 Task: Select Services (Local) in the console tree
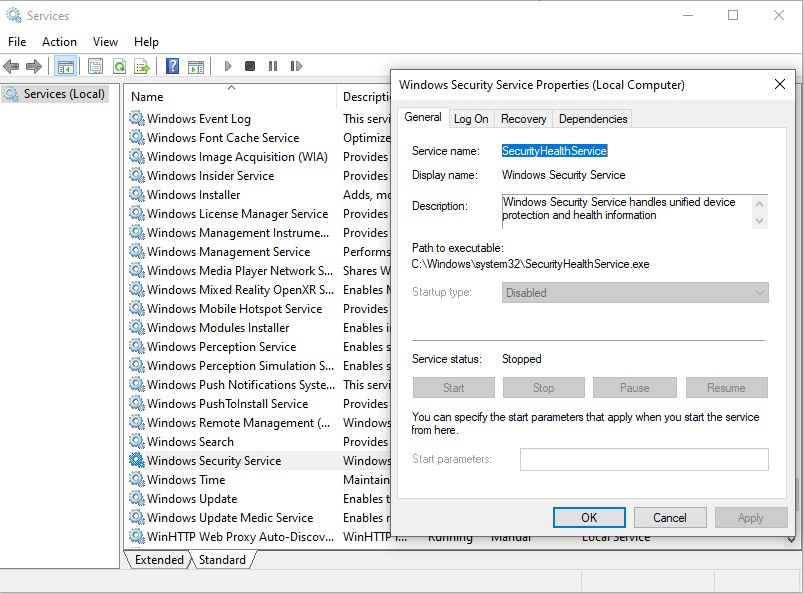[x=55, y=94]
